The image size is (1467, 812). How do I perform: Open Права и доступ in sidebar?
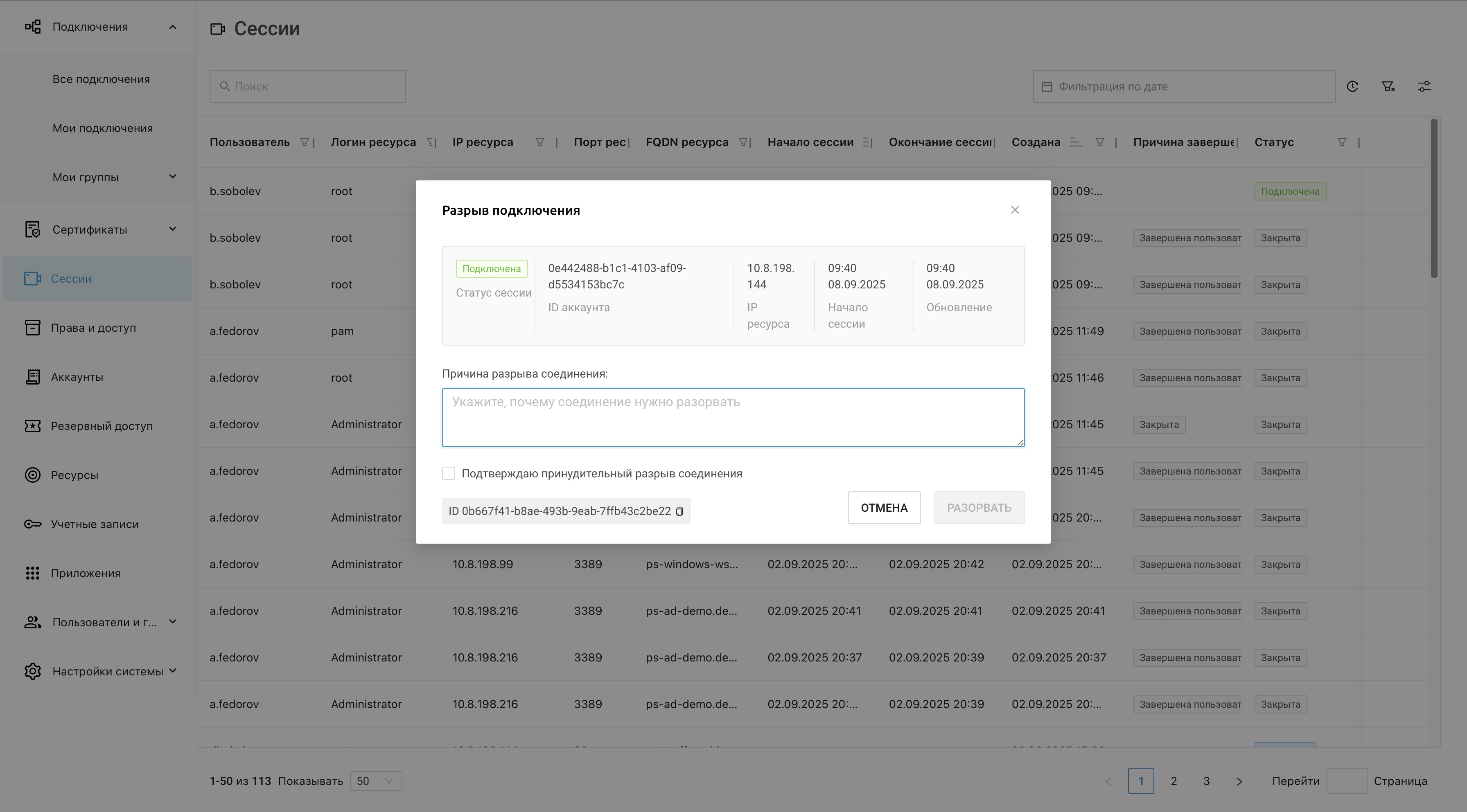point(93,328)
